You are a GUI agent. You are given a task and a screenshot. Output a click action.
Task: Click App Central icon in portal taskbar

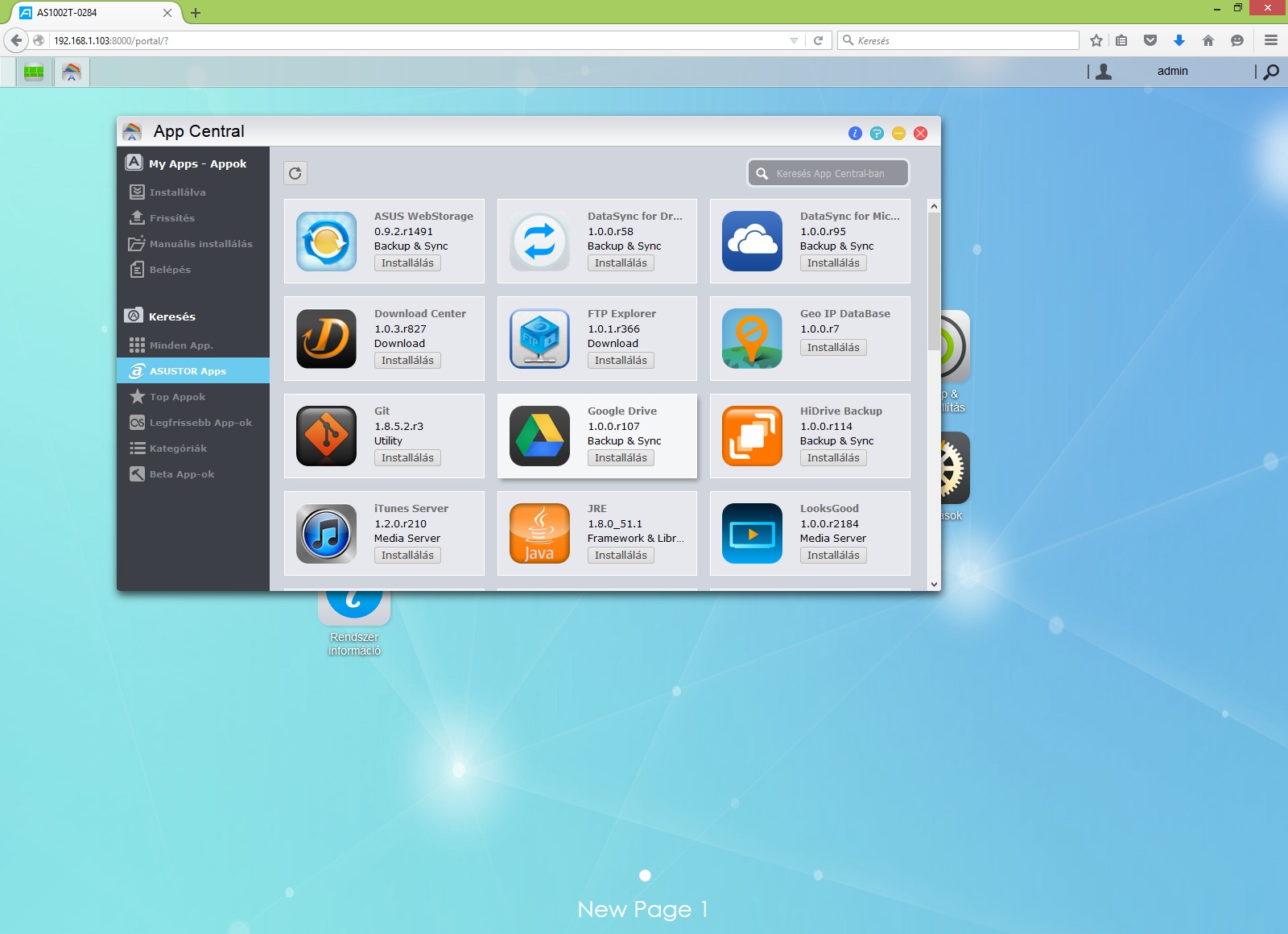coord(72,72)
